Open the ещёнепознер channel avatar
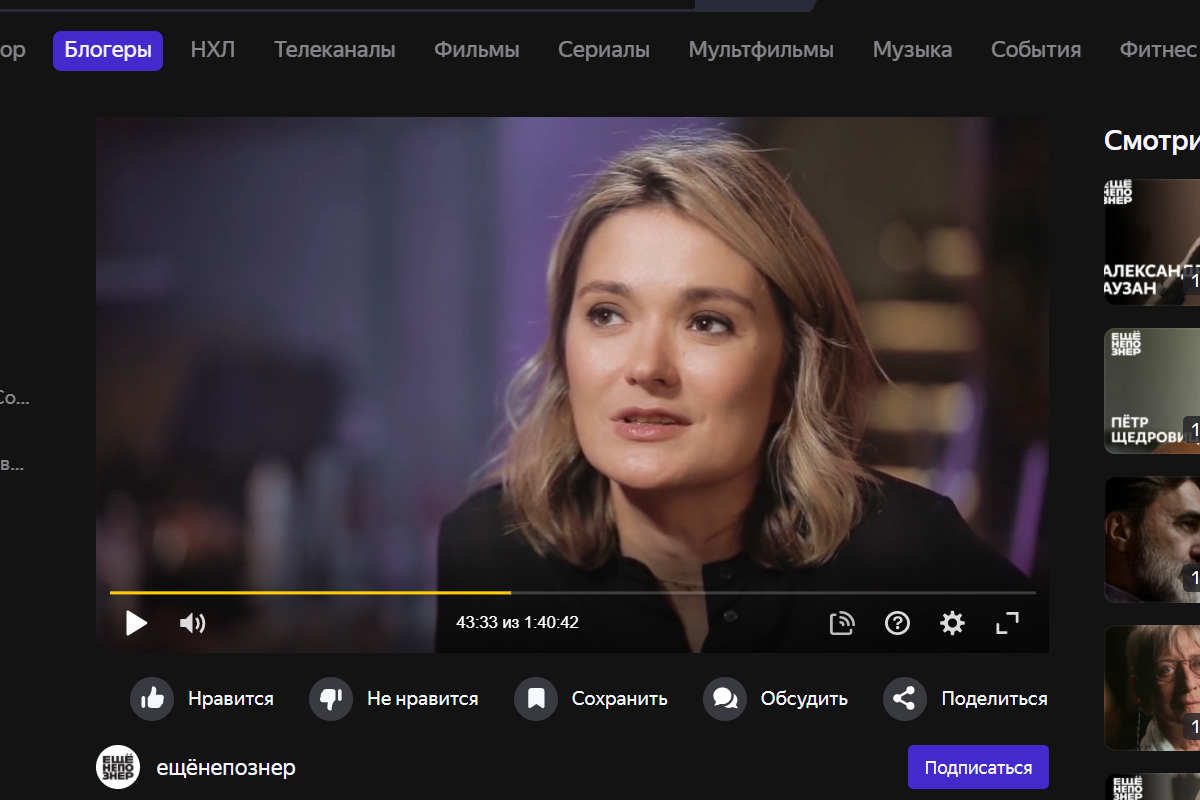The height and width of the screenshot is (800, 1200). click(x=118, y=767)
